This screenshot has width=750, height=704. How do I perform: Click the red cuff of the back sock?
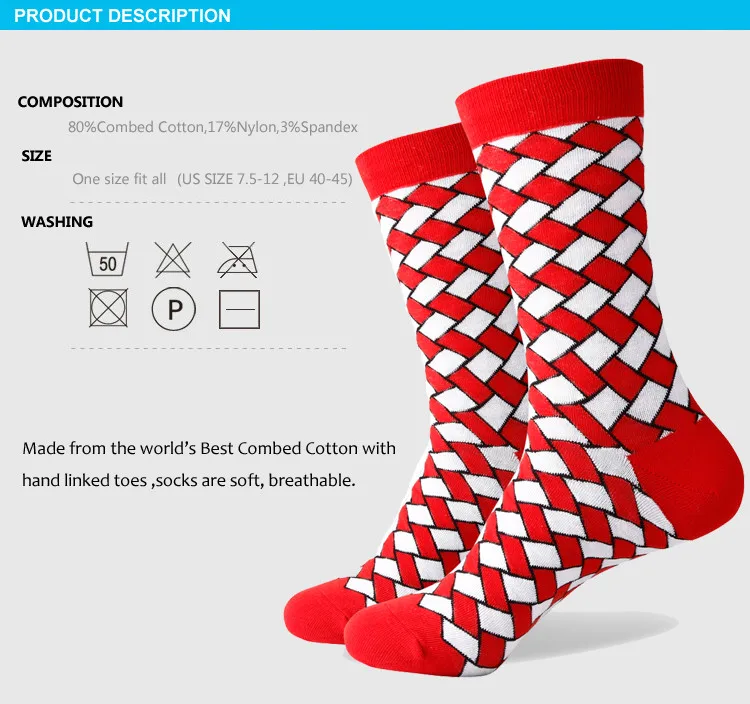(414, 160)
